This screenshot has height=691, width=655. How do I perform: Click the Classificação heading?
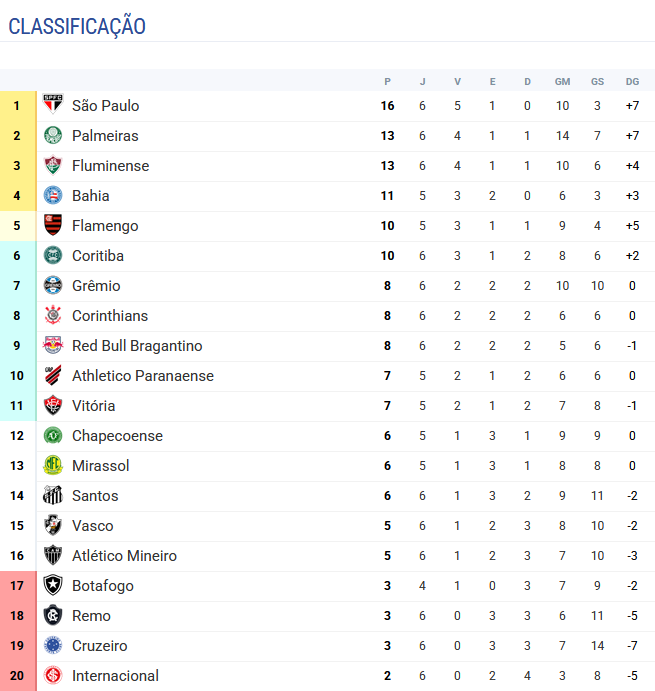click(x=77, y=27)
